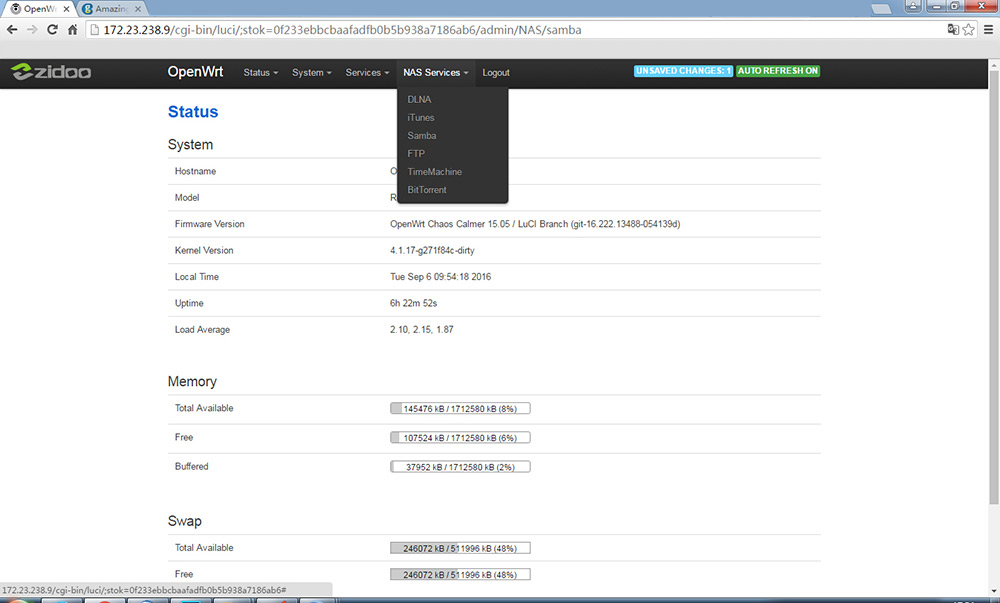Screen dimensions: 1000x603
Task: Select FTP in the NAS Services menu
Action: point(416,154)
